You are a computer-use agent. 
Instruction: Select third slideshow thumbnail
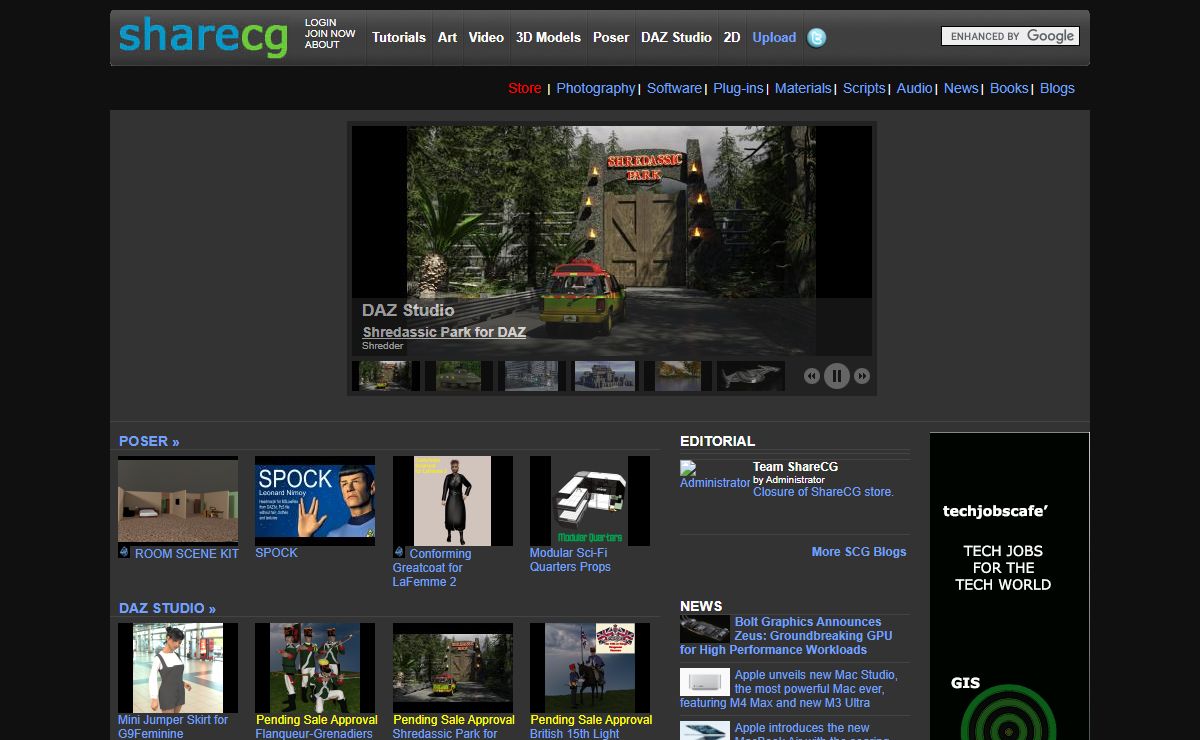pos(531,376)
